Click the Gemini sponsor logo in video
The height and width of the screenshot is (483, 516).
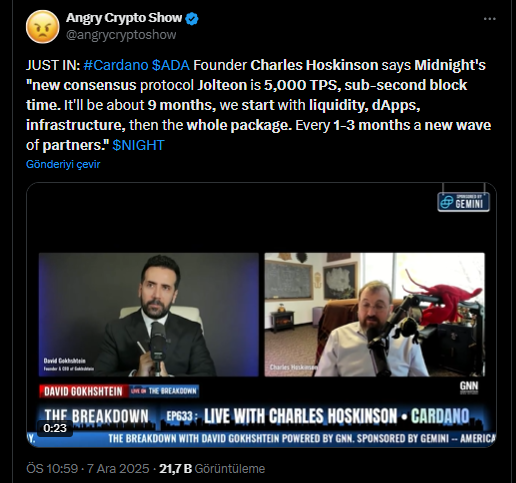pyautogui.click(x=463, y=202)
